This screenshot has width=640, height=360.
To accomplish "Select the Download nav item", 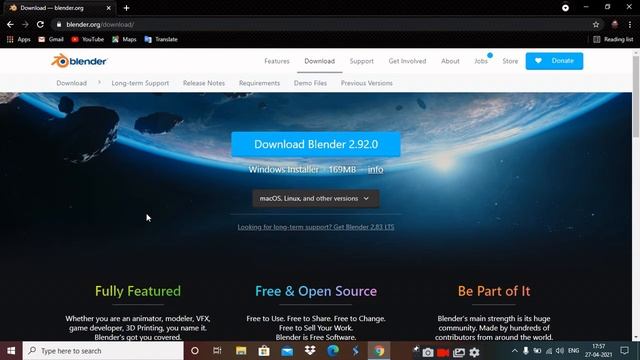I will (x=320, y=61).
